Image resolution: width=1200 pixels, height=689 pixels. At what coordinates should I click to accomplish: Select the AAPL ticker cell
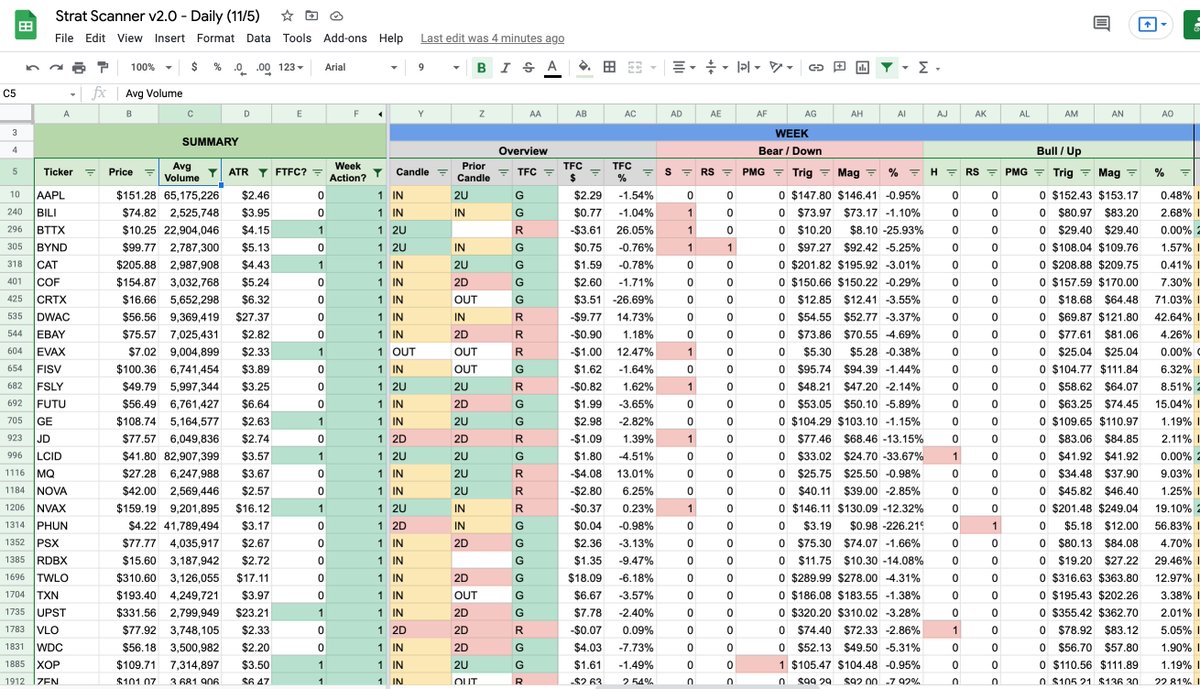tap(66, 195)
